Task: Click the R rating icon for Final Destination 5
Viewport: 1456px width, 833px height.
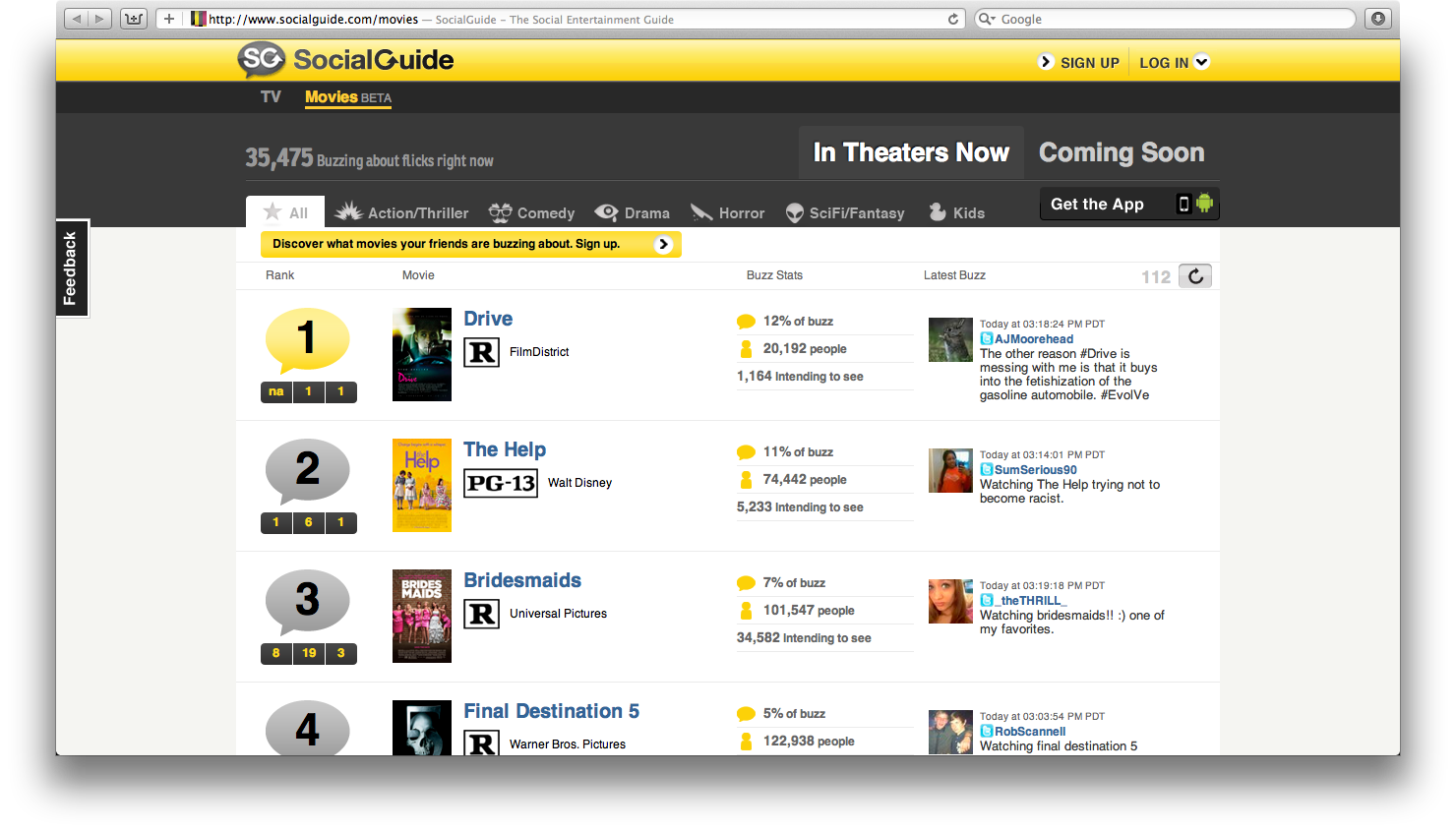Action: tap(482, 744)
